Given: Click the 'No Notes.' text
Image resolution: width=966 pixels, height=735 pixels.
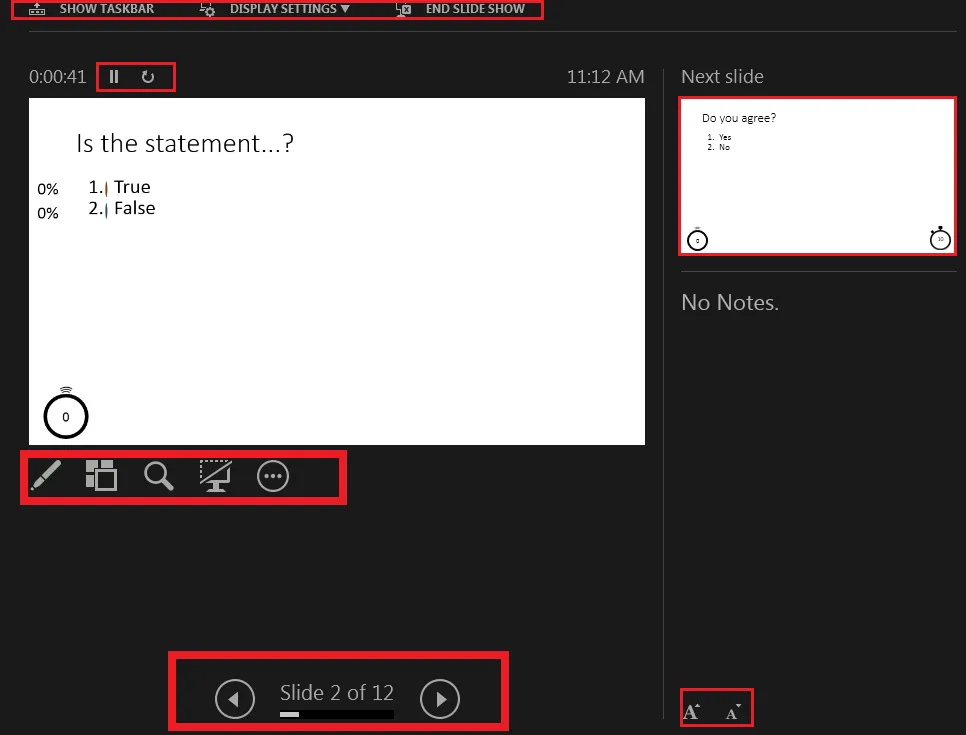Looking at the screenshot, I should (x=730, y=303).
